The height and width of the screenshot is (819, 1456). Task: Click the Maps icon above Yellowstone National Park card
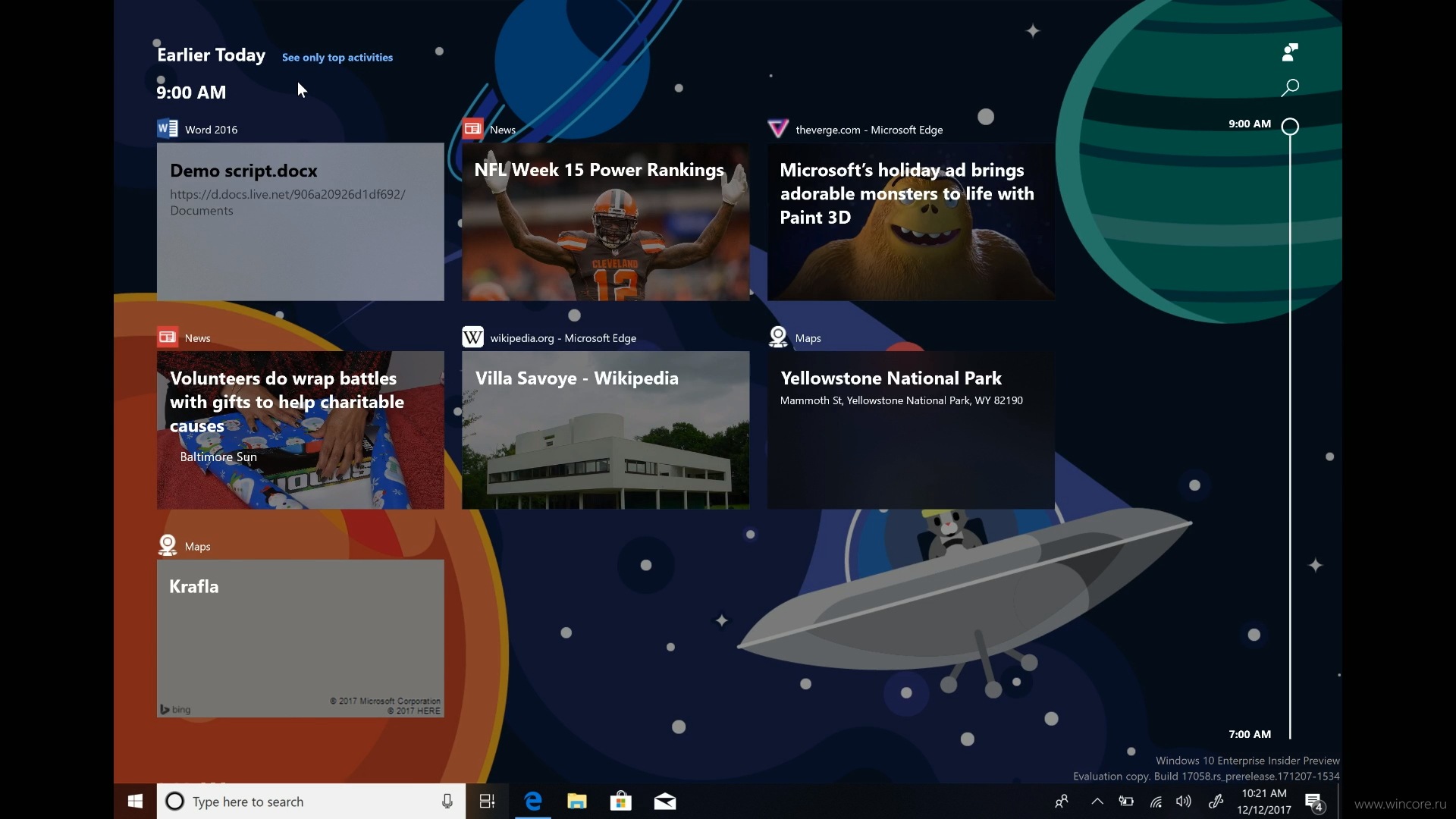pos(778,337)
